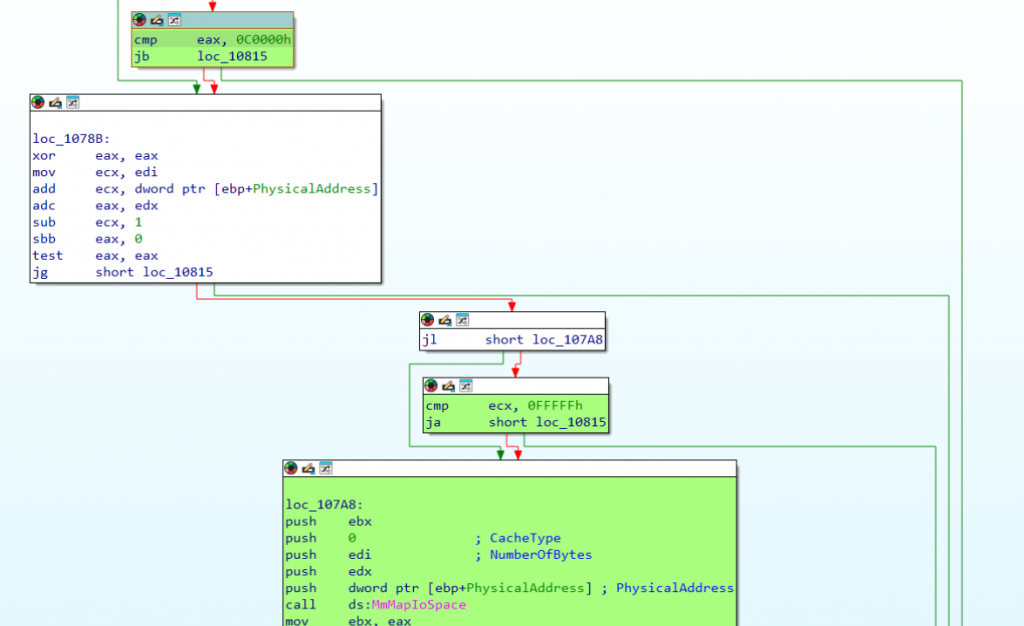This screenshot has width=1024, height=626.
Task: Open color picker on jl node
Action: 427,319
